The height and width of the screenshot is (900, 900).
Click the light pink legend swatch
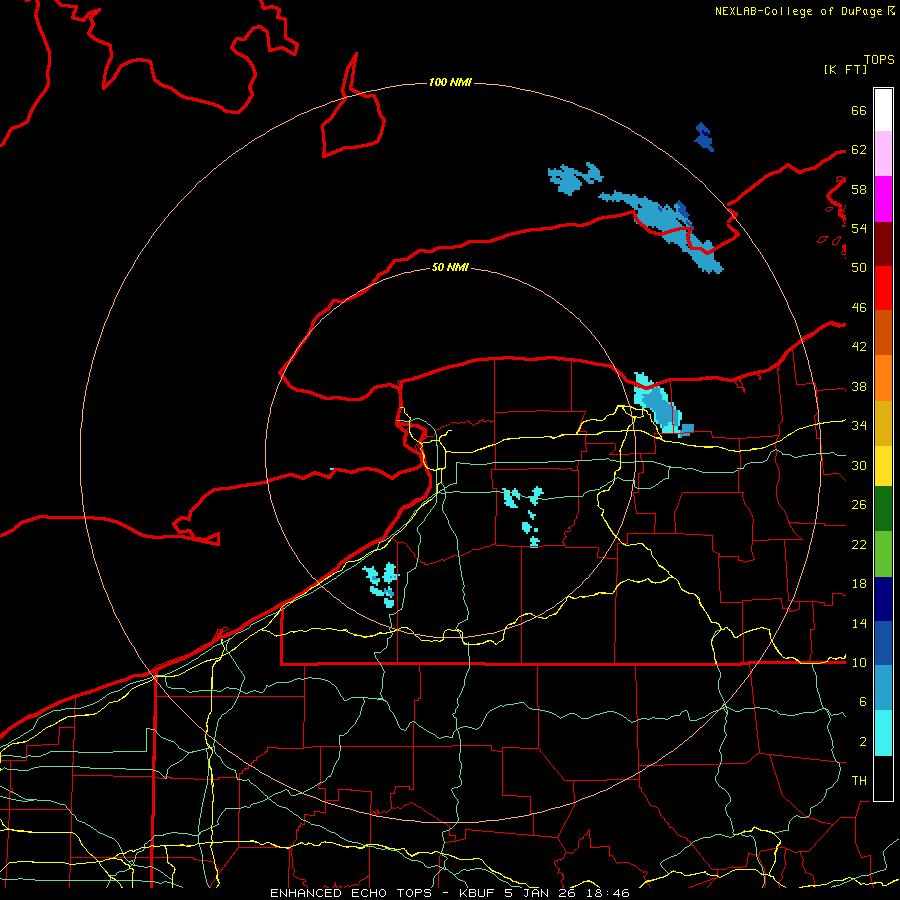[x=883, y=154]
